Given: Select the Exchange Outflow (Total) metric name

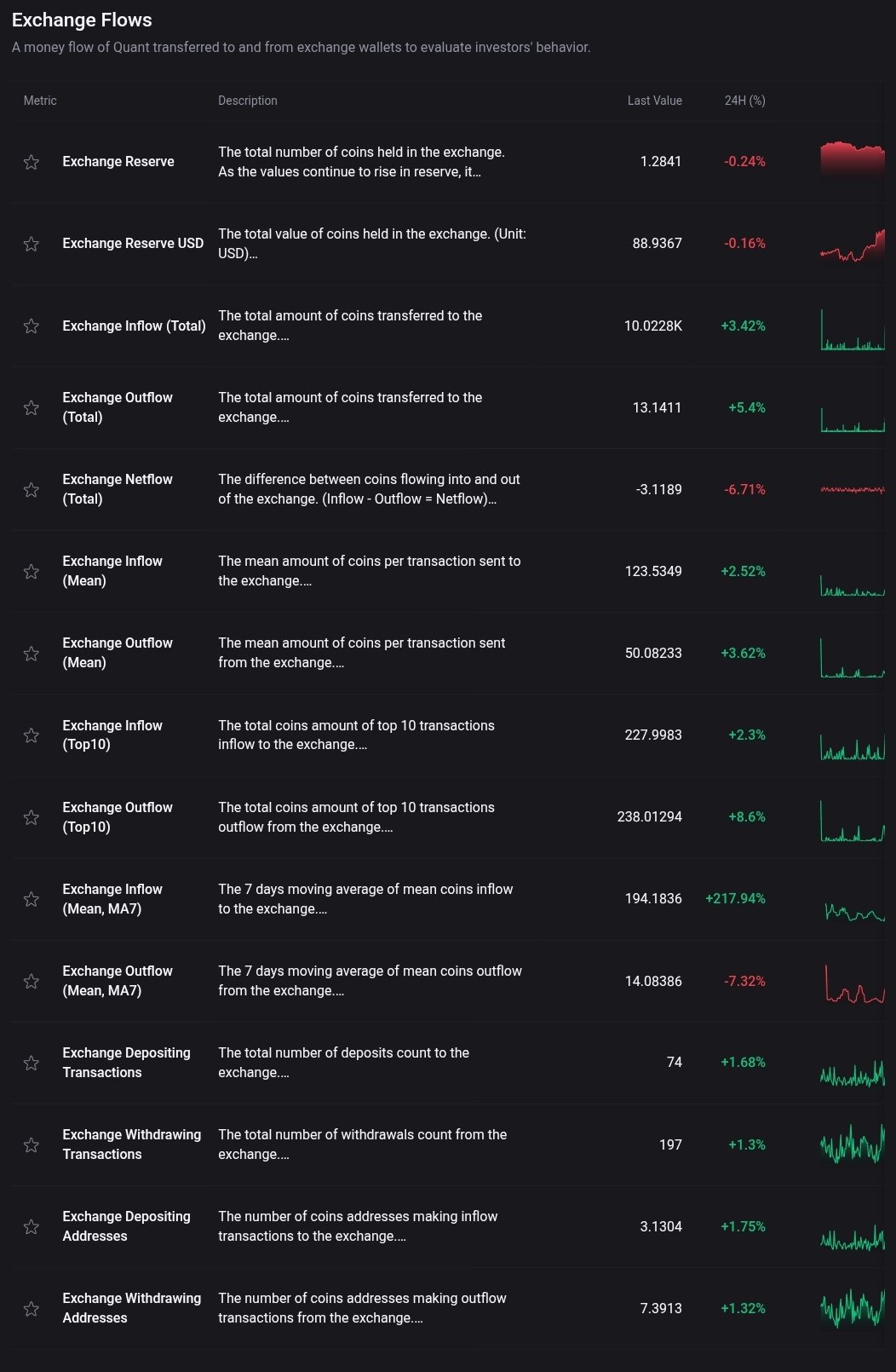Looking at the screenshot, I should (118, 407).
